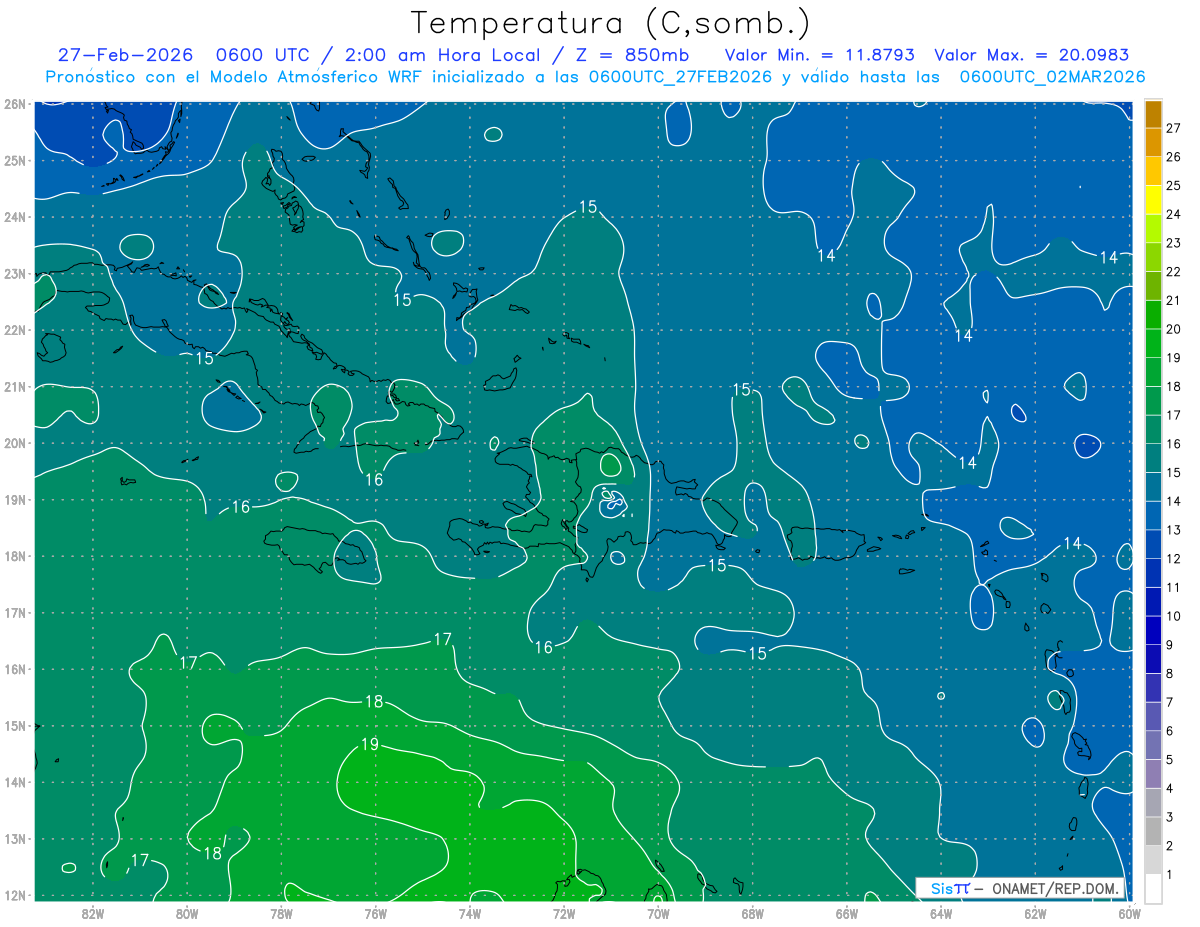This screenshot has width=1200, height=927.
Task: Click the '22N' latitude axis label
Action: point(14,330)
